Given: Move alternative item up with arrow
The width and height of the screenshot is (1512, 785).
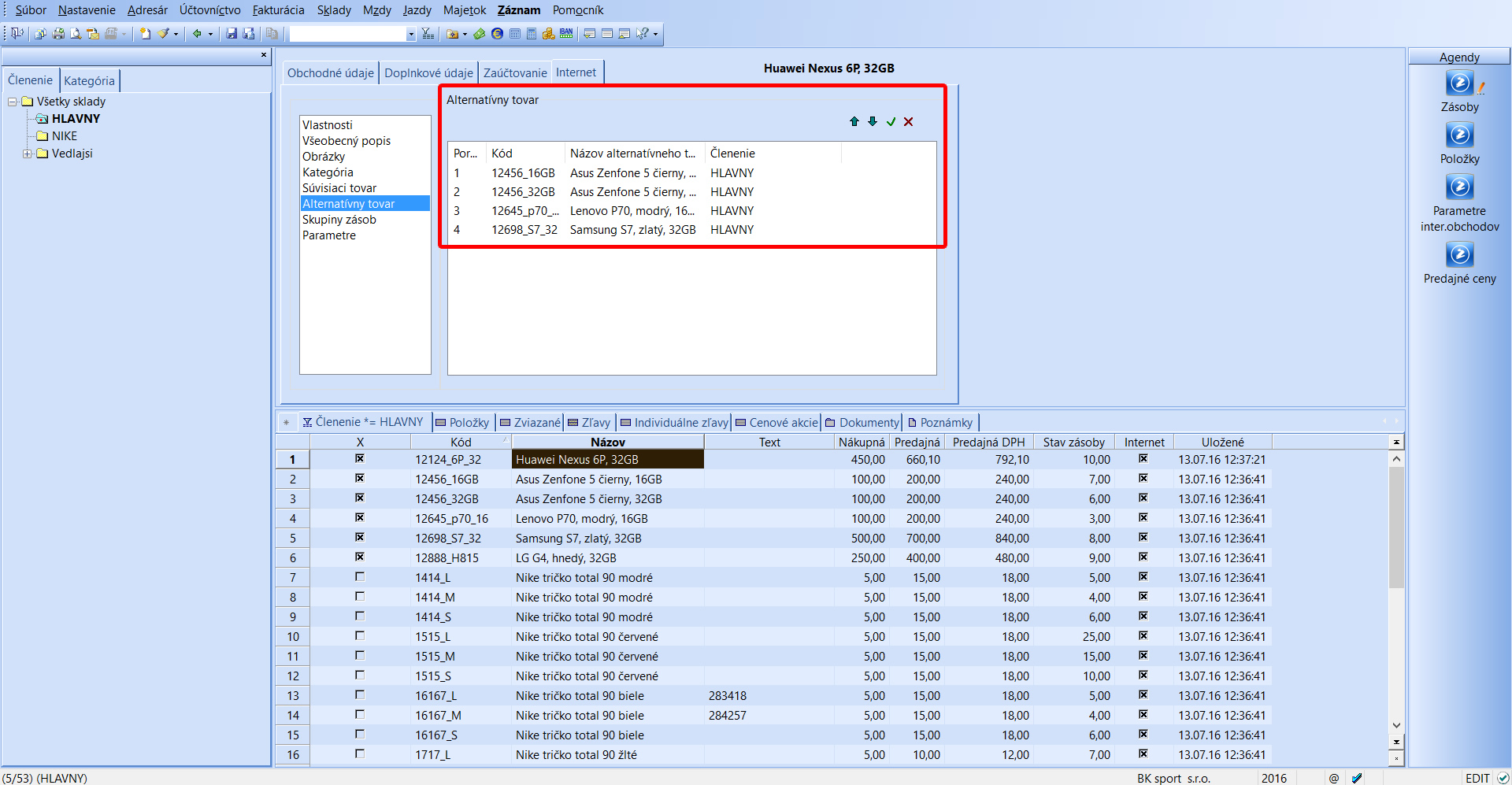Looking at the screenshot, I should point(854,121).
